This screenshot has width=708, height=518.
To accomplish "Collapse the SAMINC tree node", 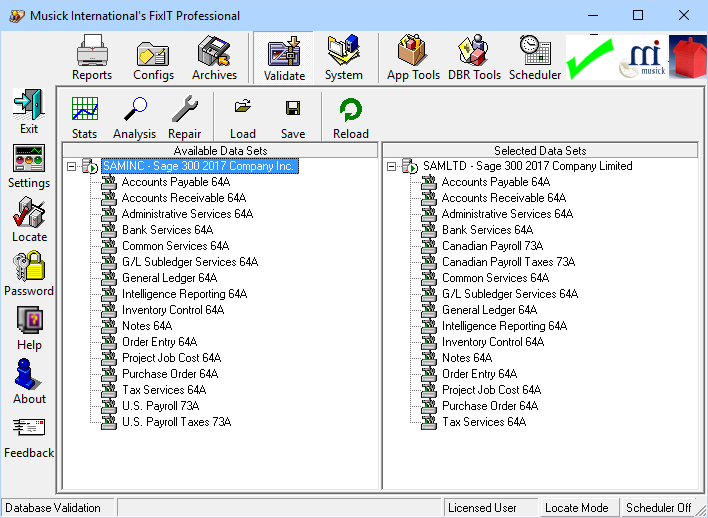I will click(71, 167).
